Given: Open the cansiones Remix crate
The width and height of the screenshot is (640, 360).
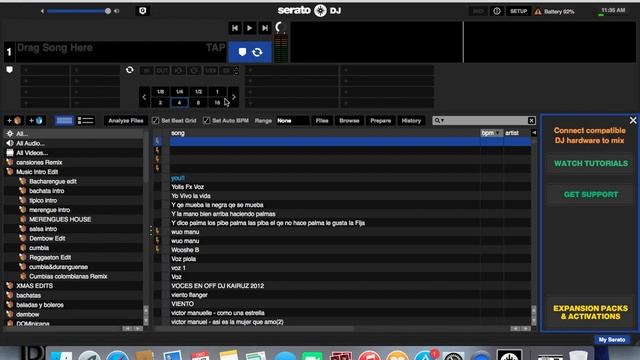Looking at the screenshot, I should (39, 162).
